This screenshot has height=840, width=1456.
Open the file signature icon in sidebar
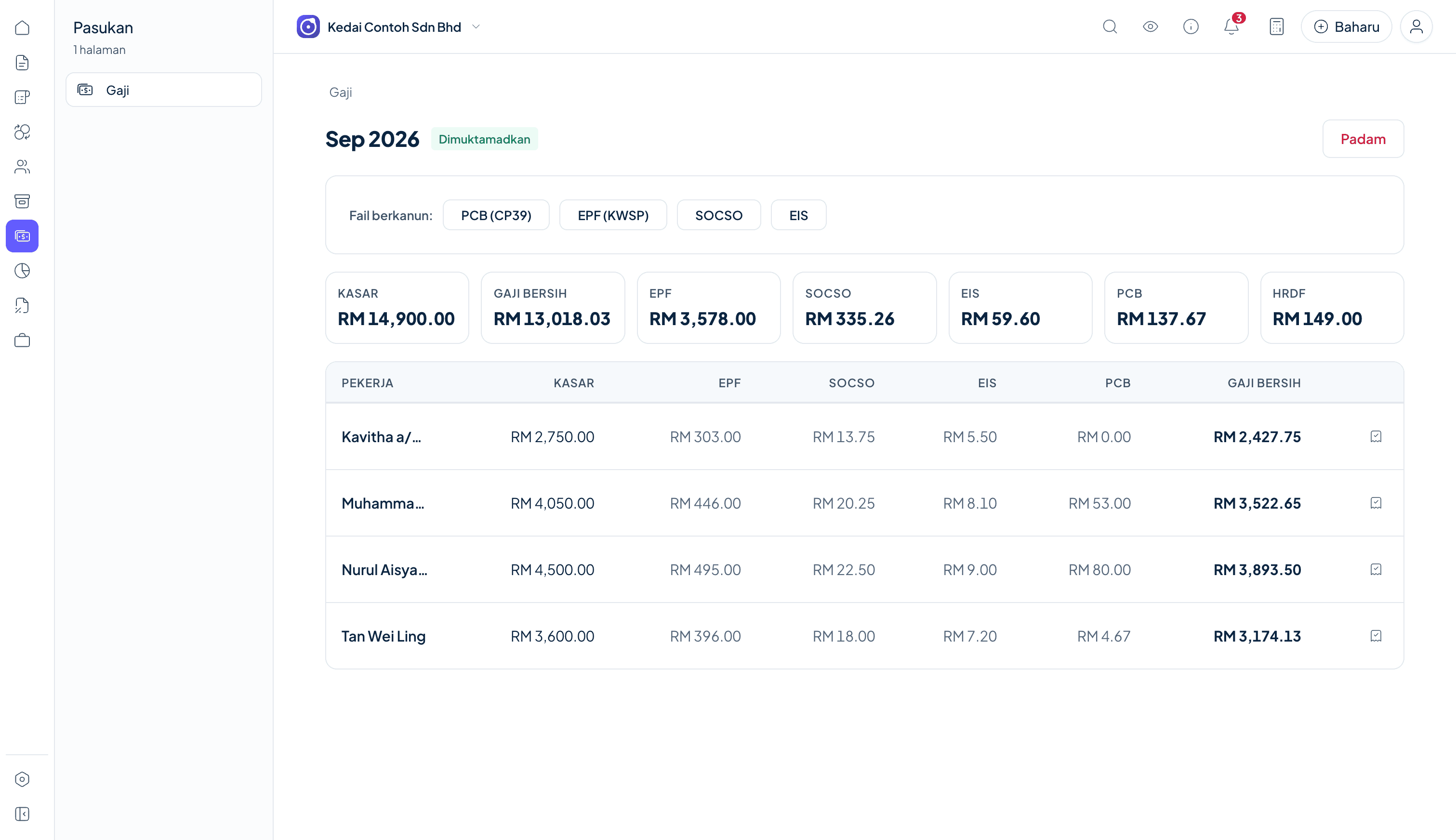click(x=22, y=305)
